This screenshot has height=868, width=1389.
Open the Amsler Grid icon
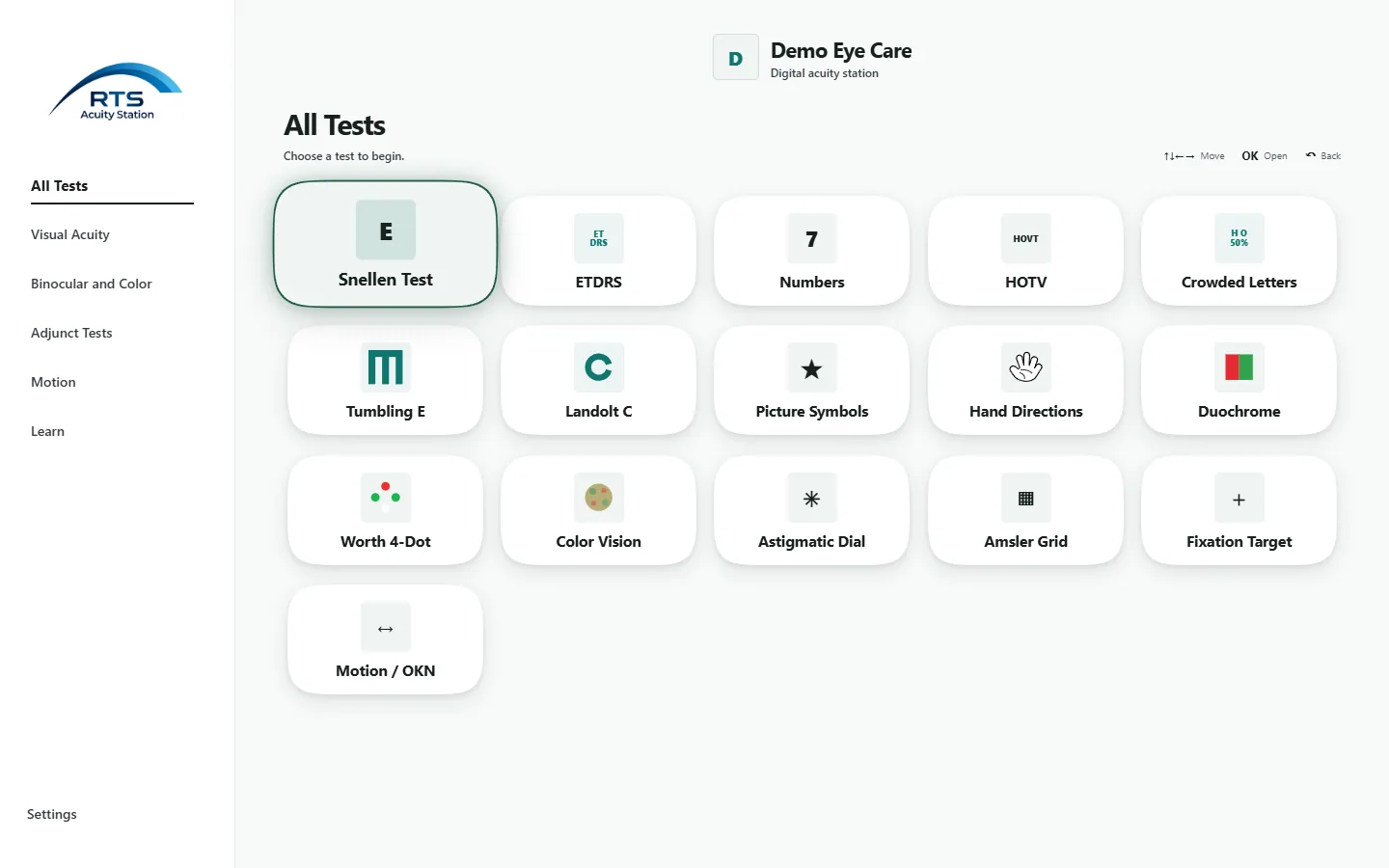coord(1026,498)
